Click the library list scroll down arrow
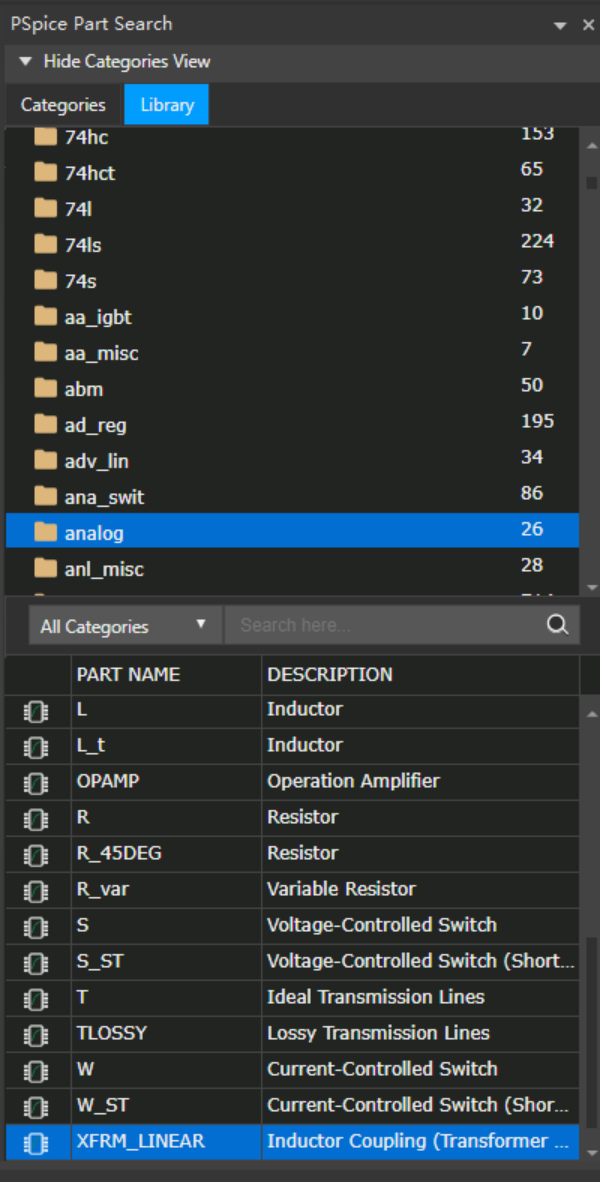This screenshot has width=600, height=1182. [x=591, y=587]
